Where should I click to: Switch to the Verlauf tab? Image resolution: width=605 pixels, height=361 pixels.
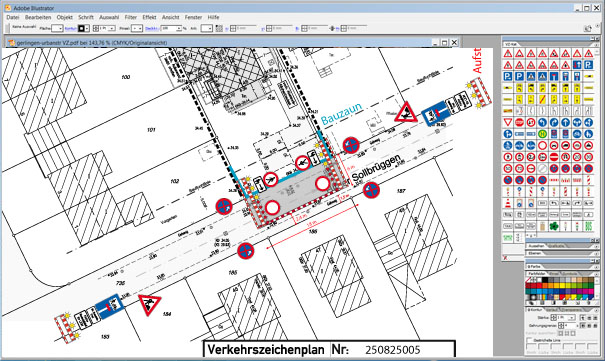(x=552, y=310)
